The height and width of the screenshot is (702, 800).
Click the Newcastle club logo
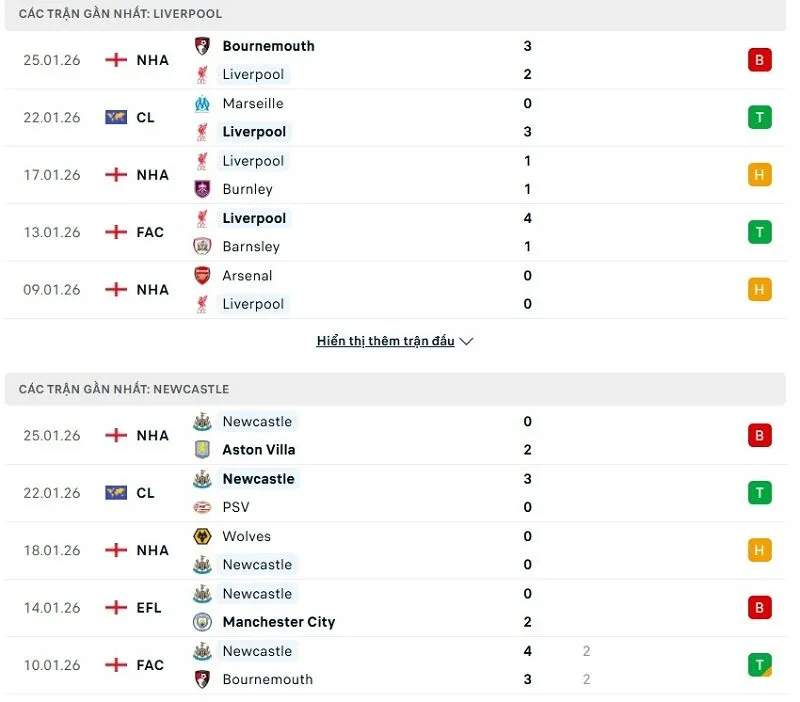point(201,421)
